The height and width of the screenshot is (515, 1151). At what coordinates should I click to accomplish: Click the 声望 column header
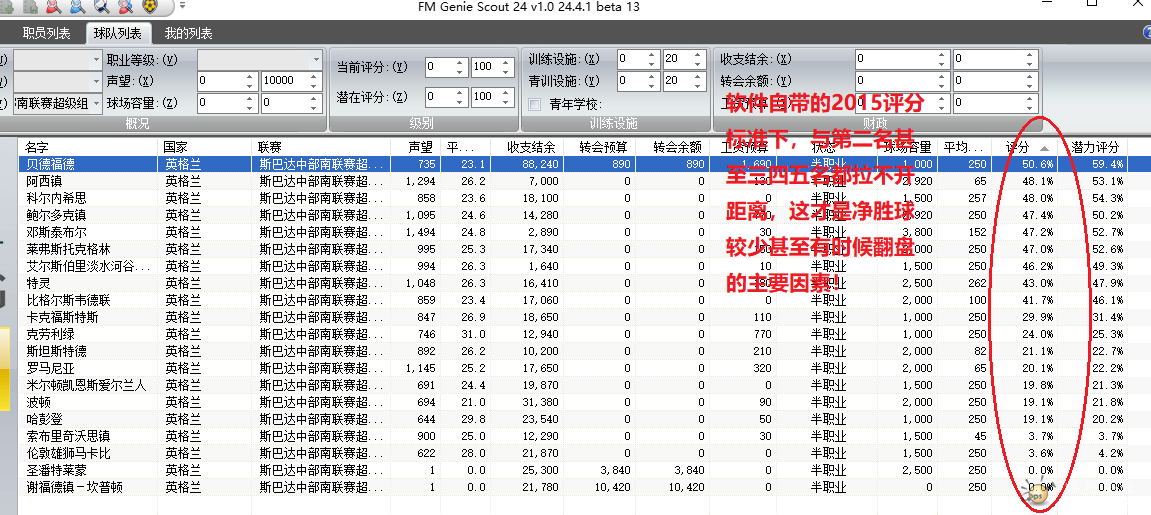pyautogui.click(x=421, y=147)
